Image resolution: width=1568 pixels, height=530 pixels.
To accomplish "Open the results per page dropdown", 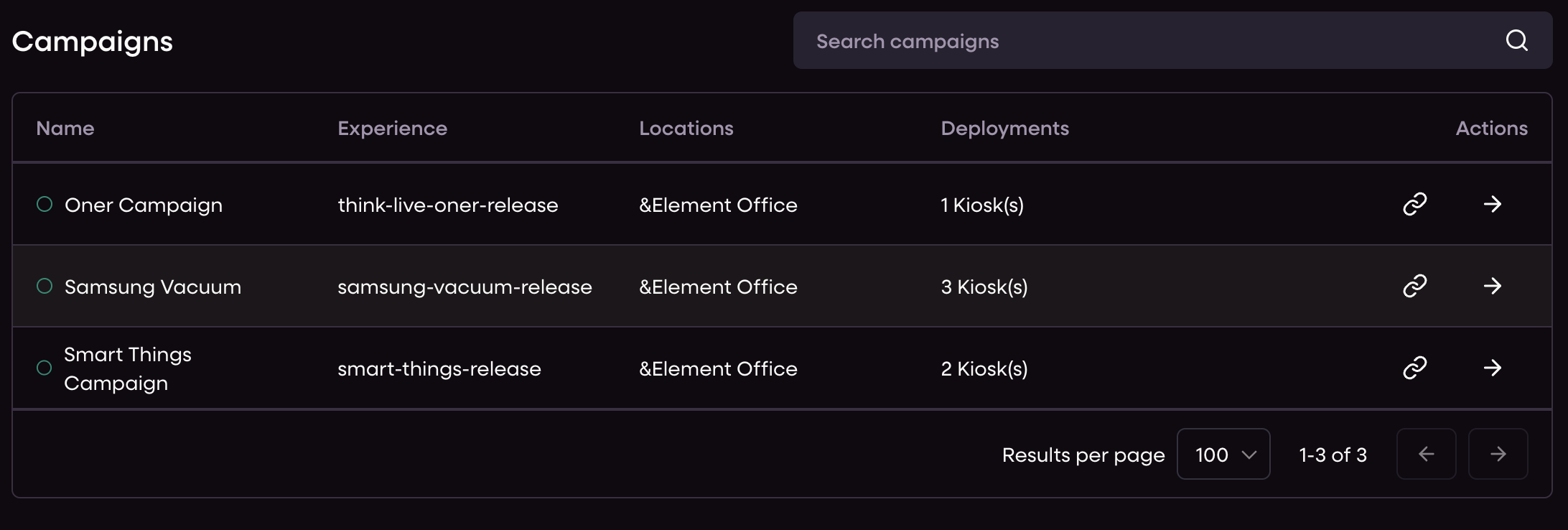I will click(1223, 454).
